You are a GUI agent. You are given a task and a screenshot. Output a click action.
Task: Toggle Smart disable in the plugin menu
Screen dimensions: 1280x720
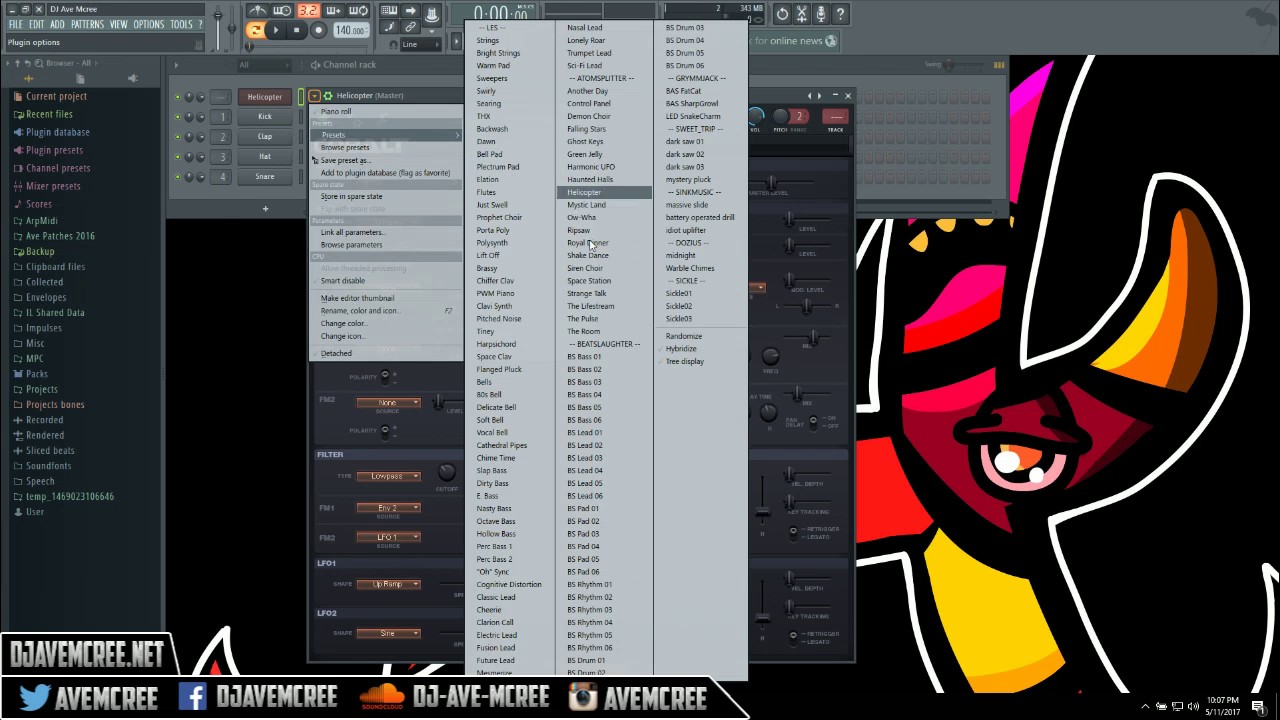[343, 281]
